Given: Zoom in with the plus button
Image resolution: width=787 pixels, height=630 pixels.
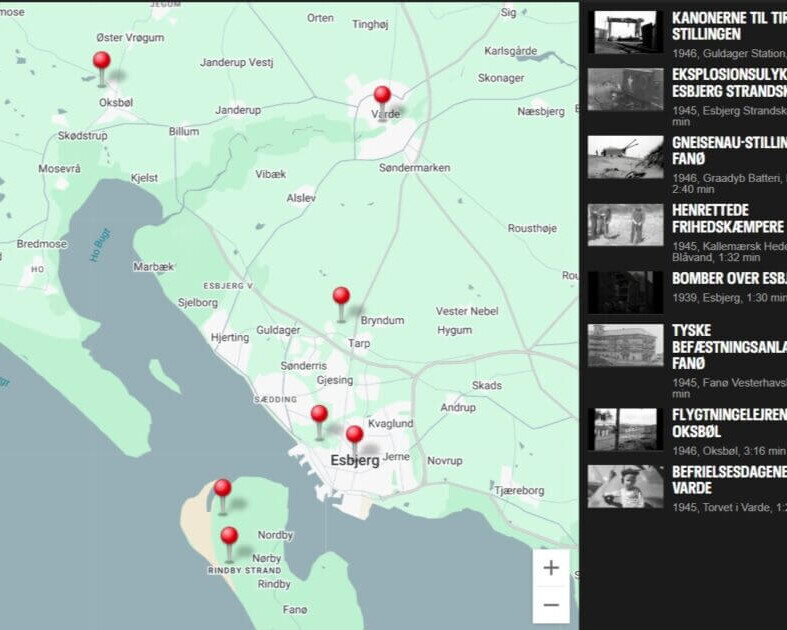Looking at the screenshot, I should click(551, 568).
